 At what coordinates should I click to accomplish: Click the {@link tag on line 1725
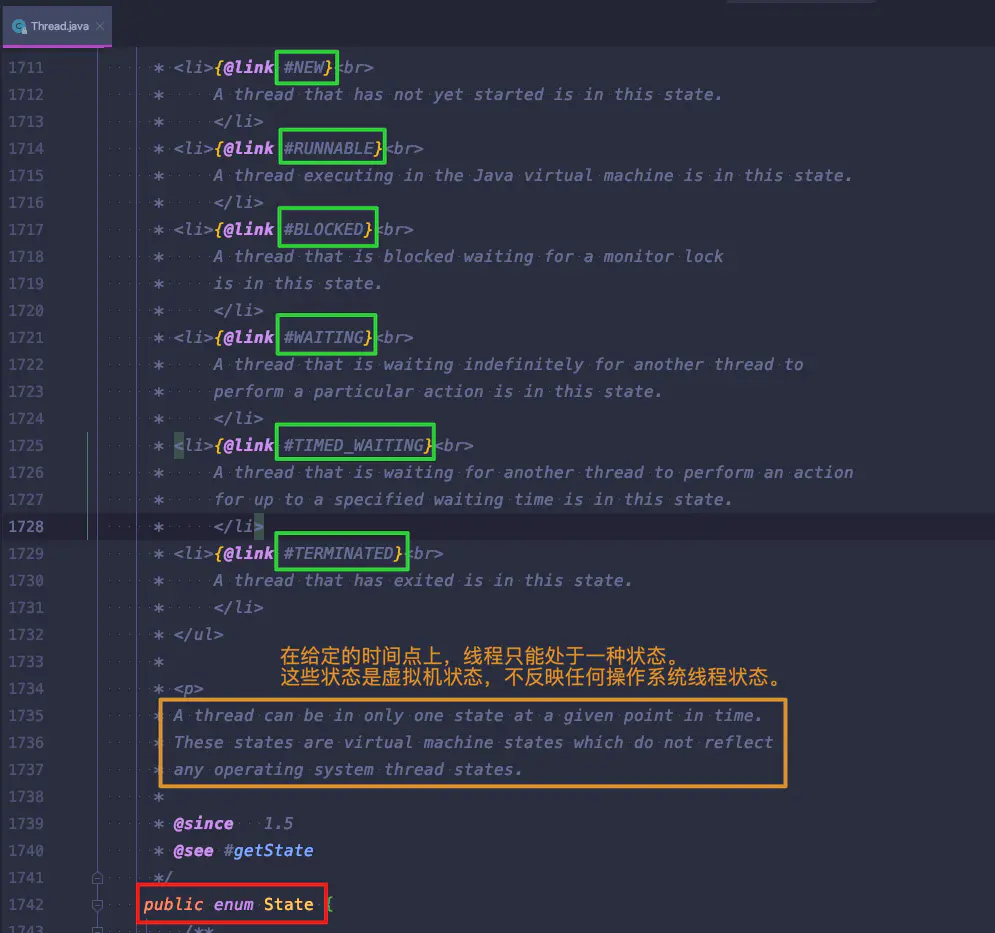[244, 446]
